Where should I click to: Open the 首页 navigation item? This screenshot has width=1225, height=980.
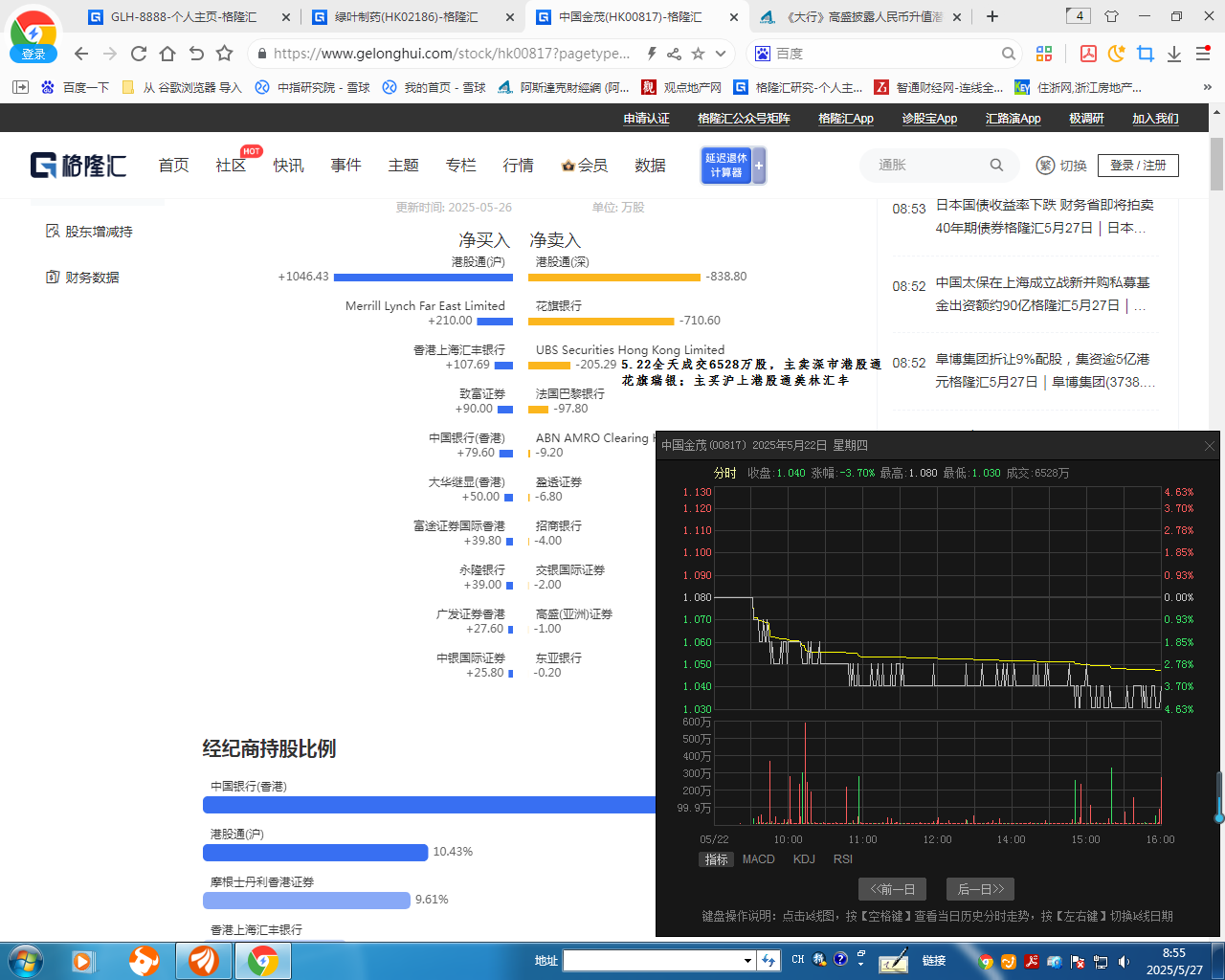coord(173,165)
